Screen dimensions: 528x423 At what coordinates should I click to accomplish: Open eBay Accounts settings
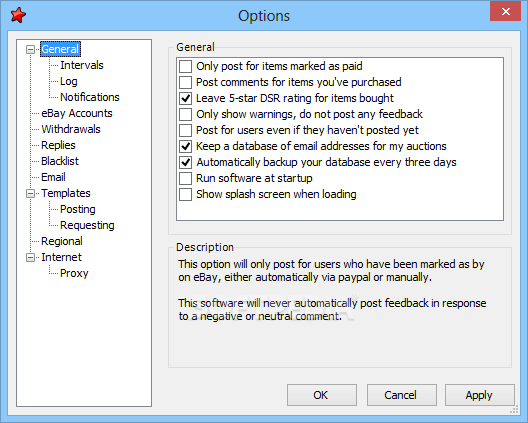77,113
